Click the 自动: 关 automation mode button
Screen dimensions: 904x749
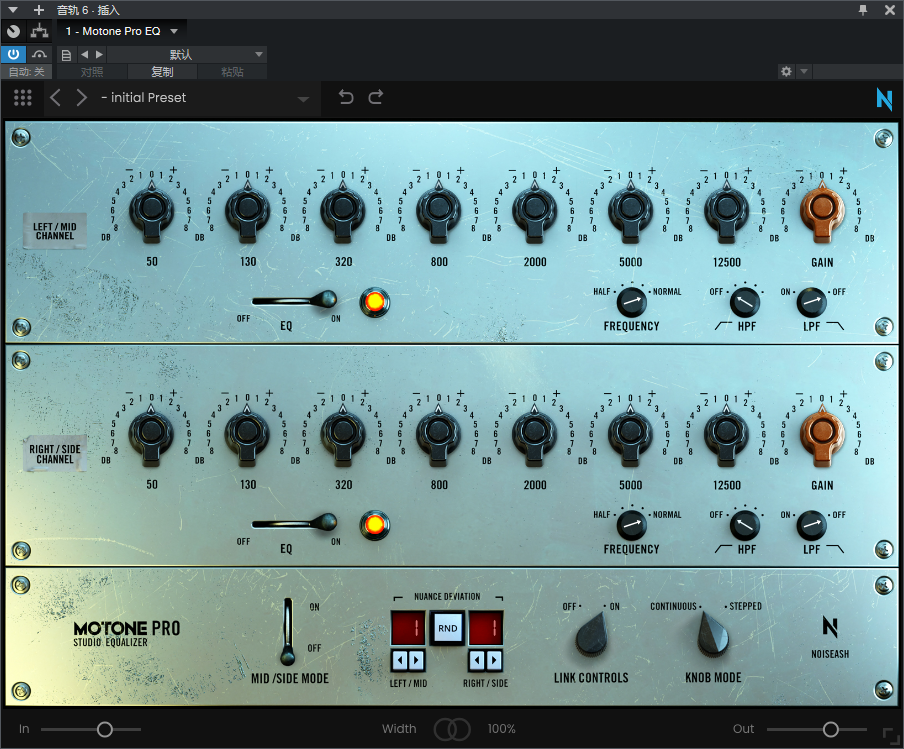(27, 71)
